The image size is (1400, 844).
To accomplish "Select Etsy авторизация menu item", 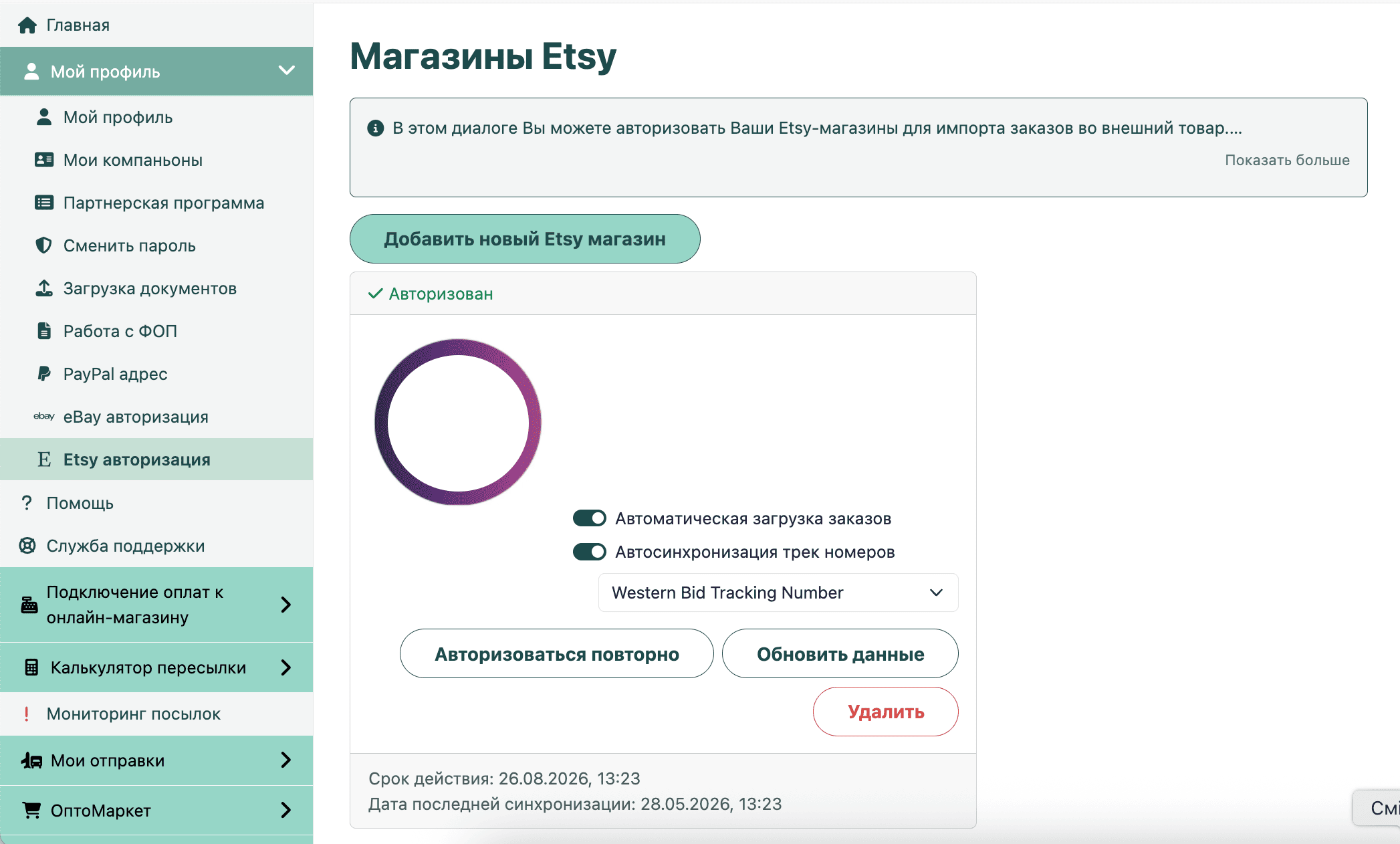I will point(156,459).
